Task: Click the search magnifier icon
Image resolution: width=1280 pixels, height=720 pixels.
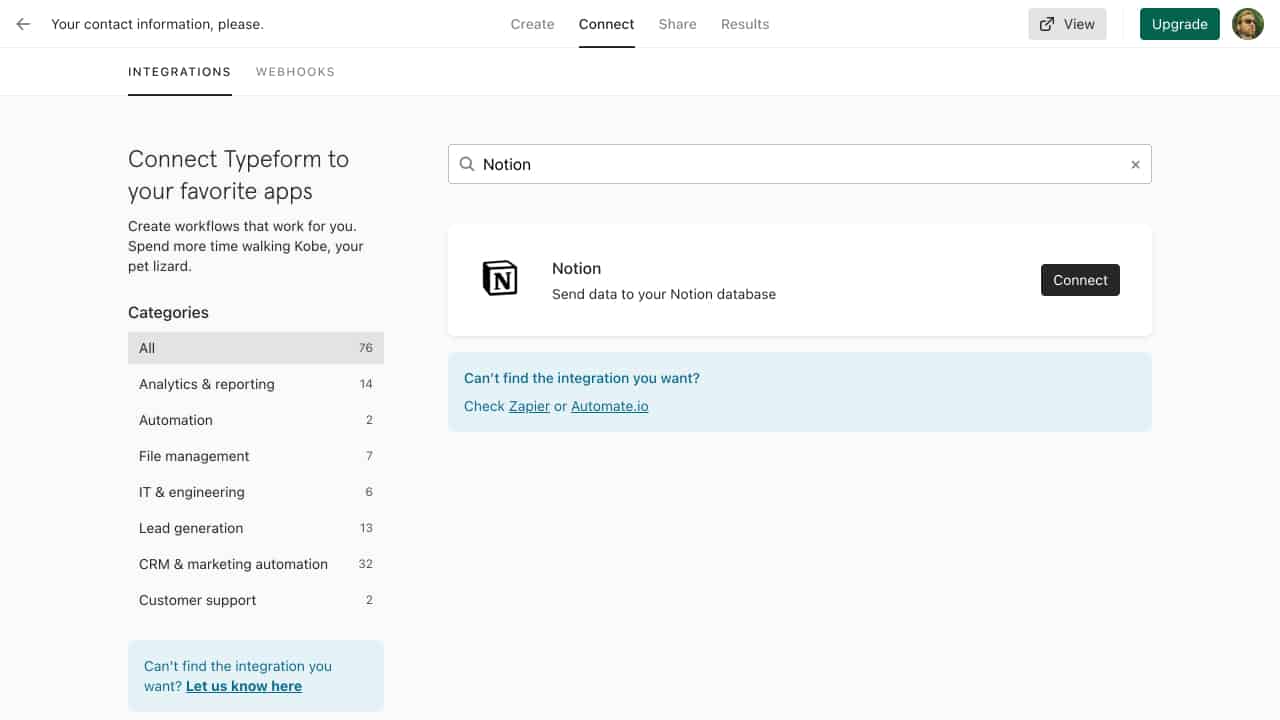Action: (x=467, y=164)
